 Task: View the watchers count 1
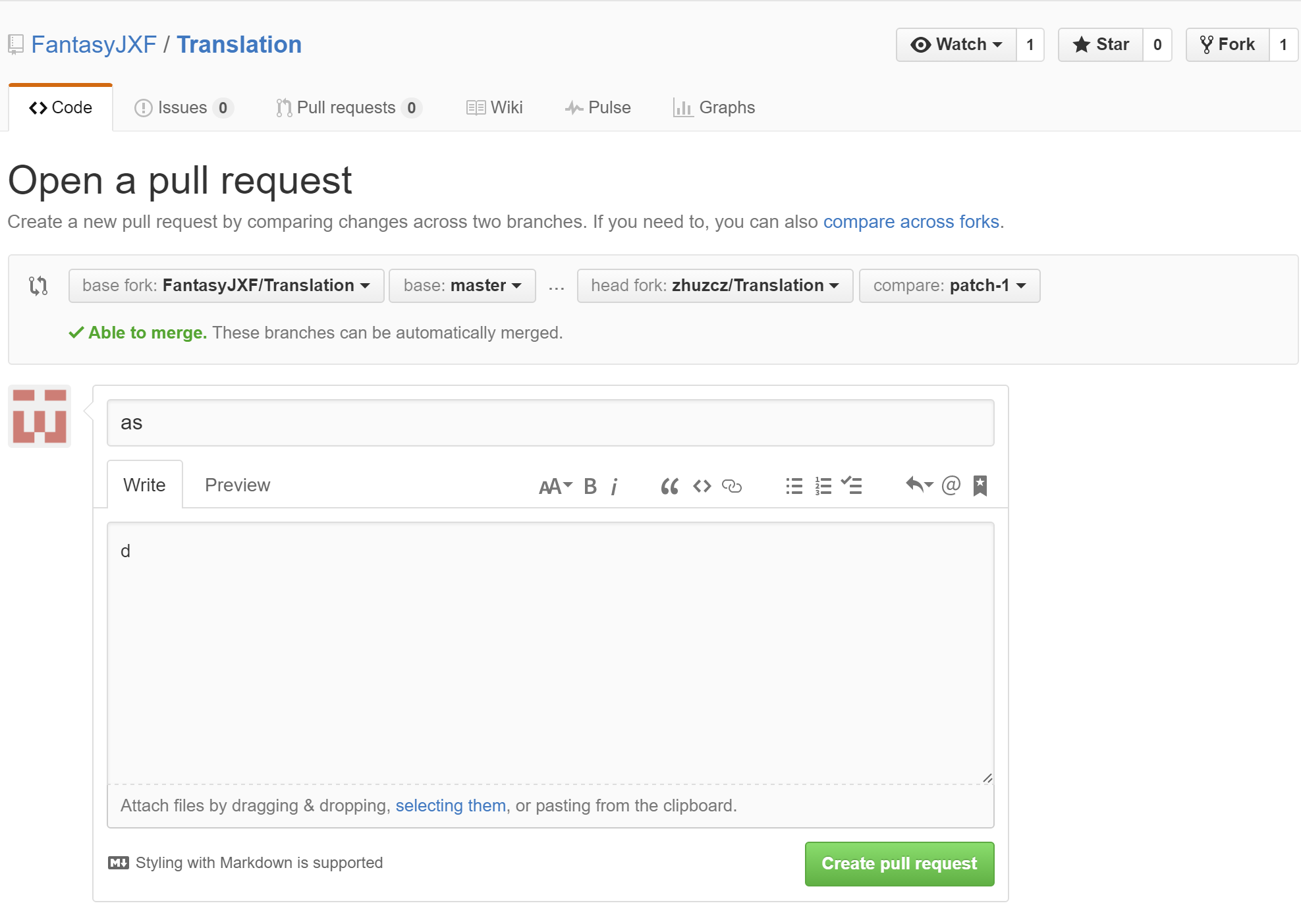[x=1030, y=45]
